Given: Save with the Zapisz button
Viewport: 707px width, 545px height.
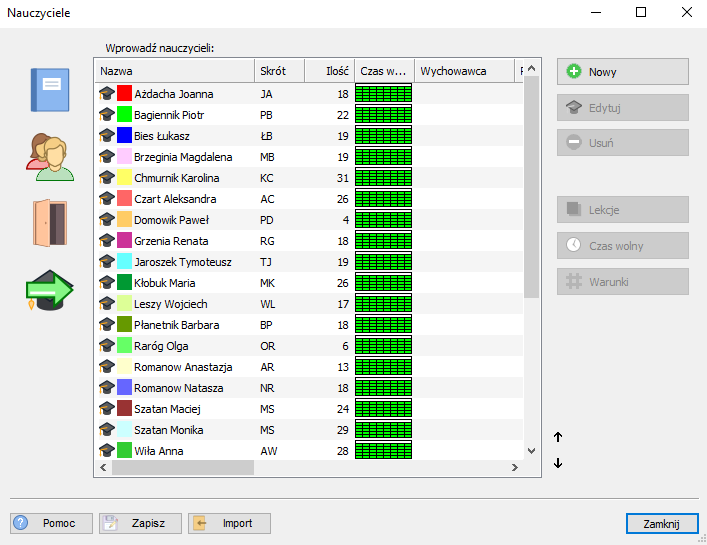Looking at the screenshot, I should click(x=140, y=524).
